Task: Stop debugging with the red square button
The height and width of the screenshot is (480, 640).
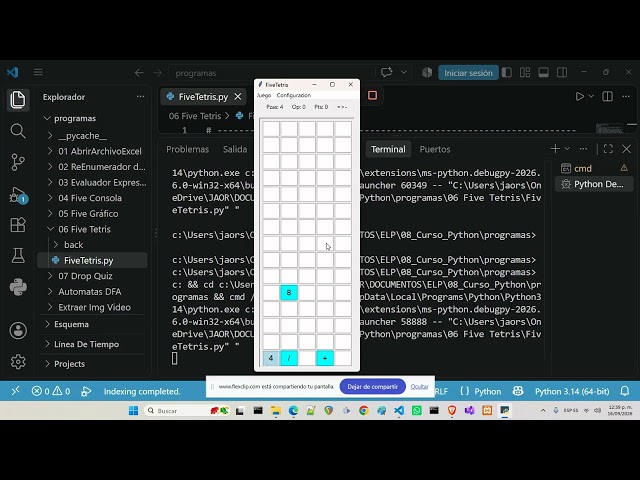Action: pyautogui.click(x=372, y=96)
